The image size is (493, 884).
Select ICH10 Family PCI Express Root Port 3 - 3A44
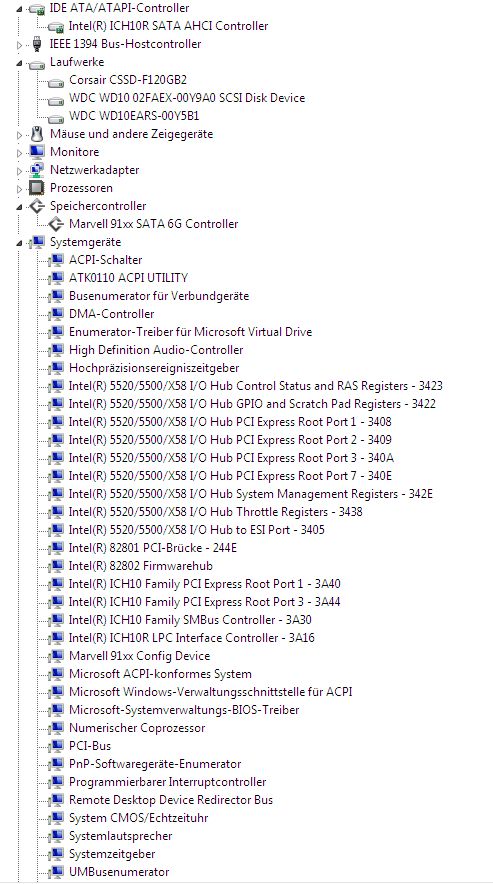click(205, 602)
